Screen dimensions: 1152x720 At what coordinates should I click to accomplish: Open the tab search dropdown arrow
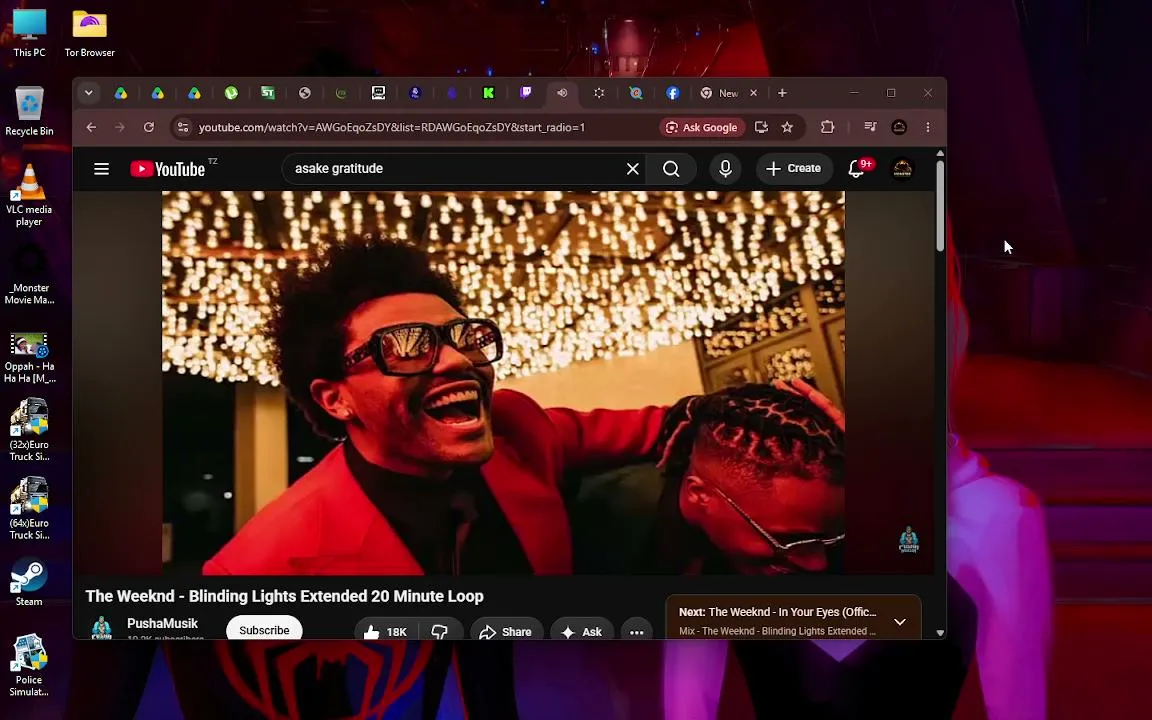click(x=88, y=93)
